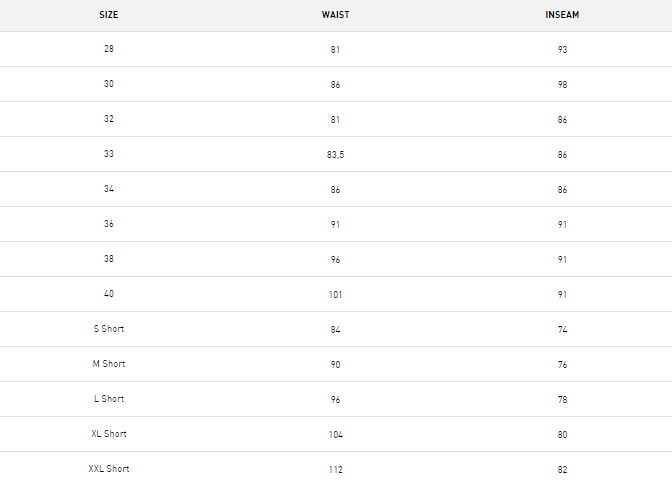Select the size 40 row label
The width and height of the screenshot is (672, 485).
pos(108,294)
